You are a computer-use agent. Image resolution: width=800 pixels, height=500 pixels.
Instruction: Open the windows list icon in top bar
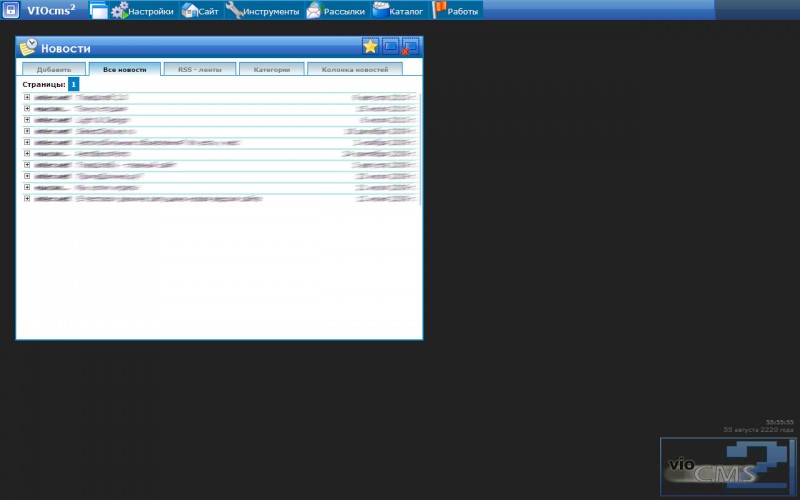tap(98, 10)
